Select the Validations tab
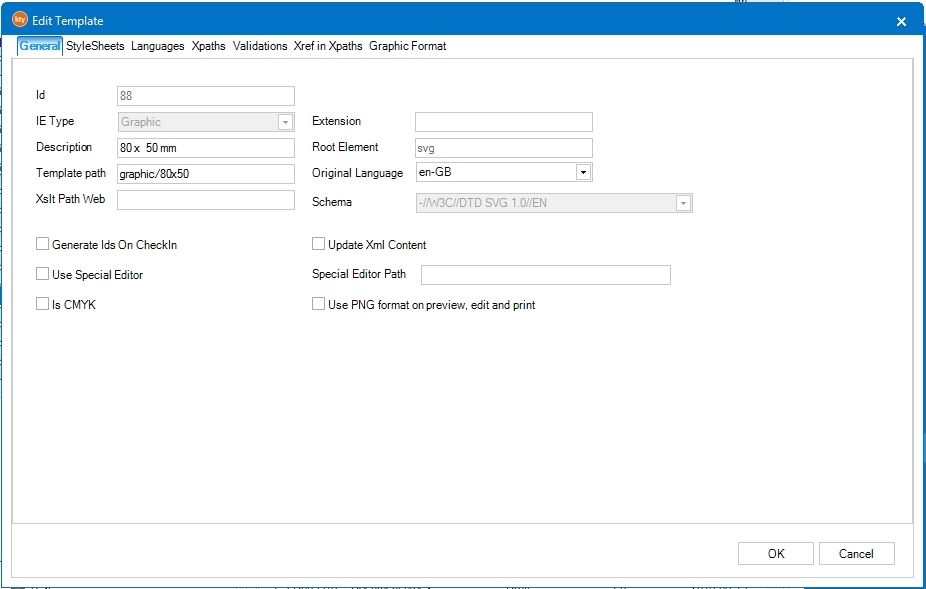 pos(260,46)
